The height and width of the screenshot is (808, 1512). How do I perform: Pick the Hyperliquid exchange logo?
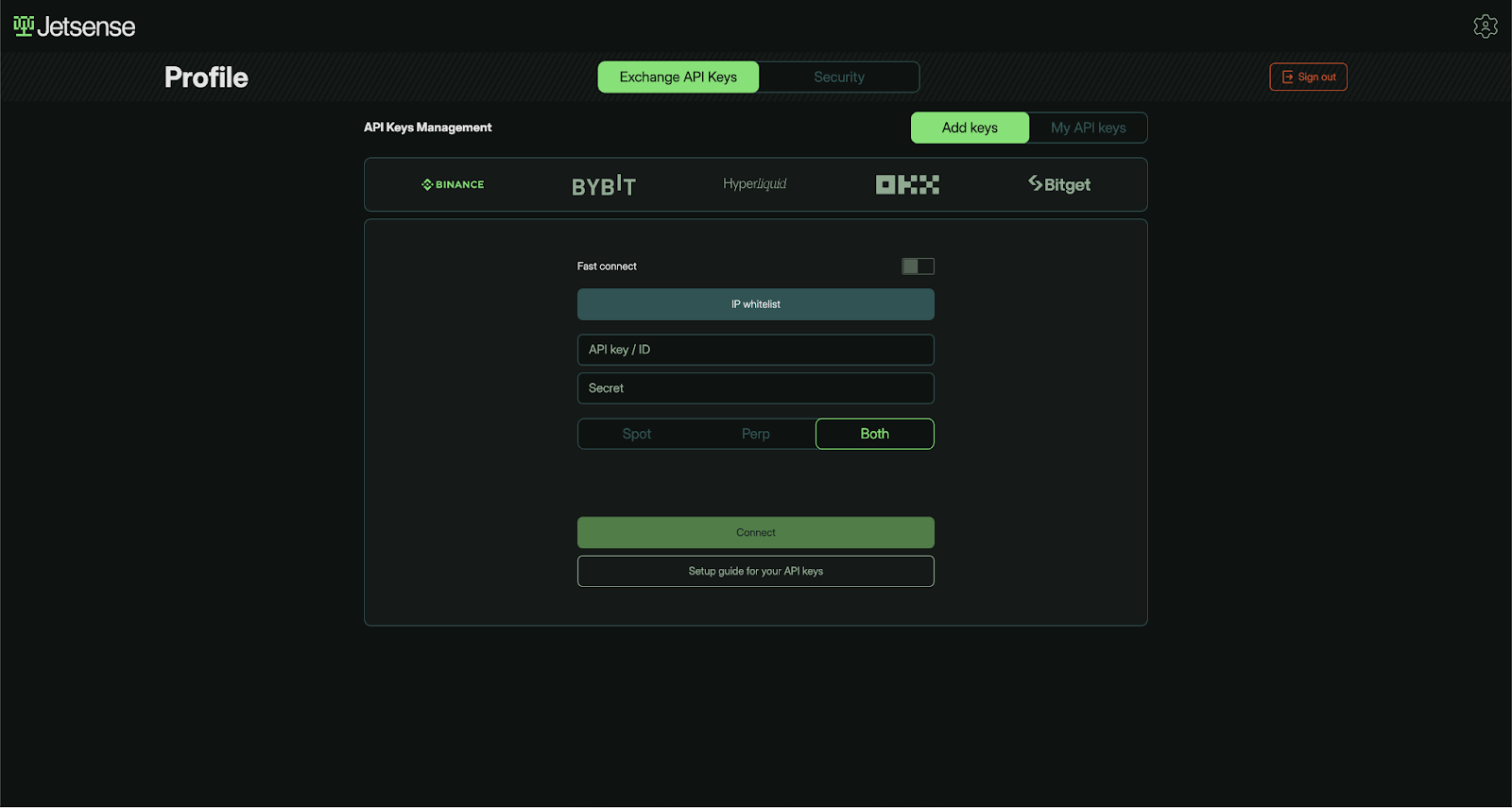pyautogui.click(x=755, y=184)
